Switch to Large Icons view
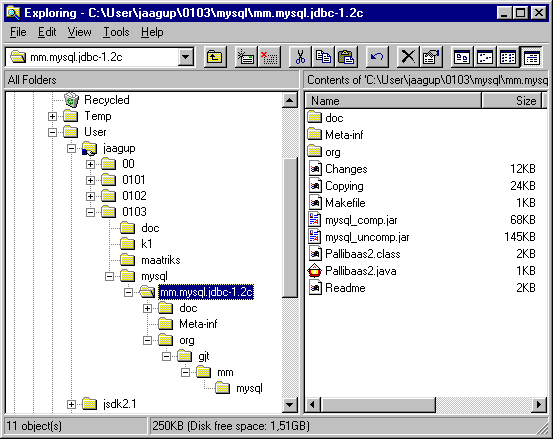 (462, 57)
